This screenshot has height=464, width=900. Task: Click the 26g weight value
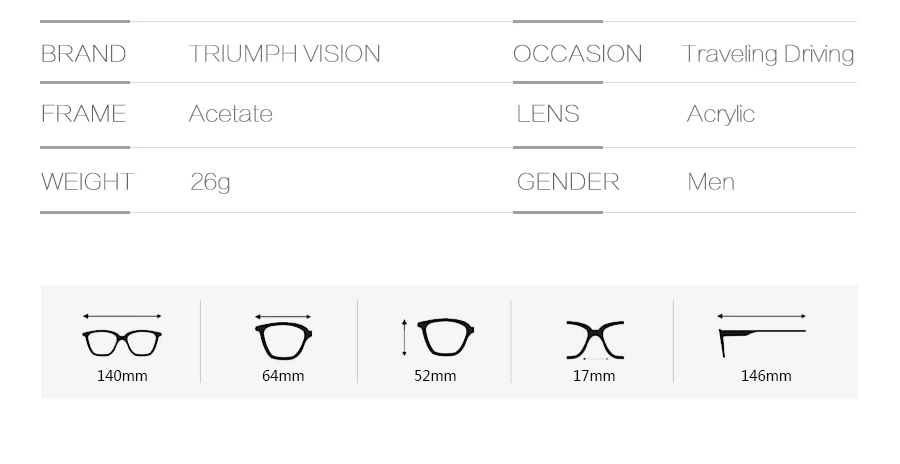(x=211, y=182)
